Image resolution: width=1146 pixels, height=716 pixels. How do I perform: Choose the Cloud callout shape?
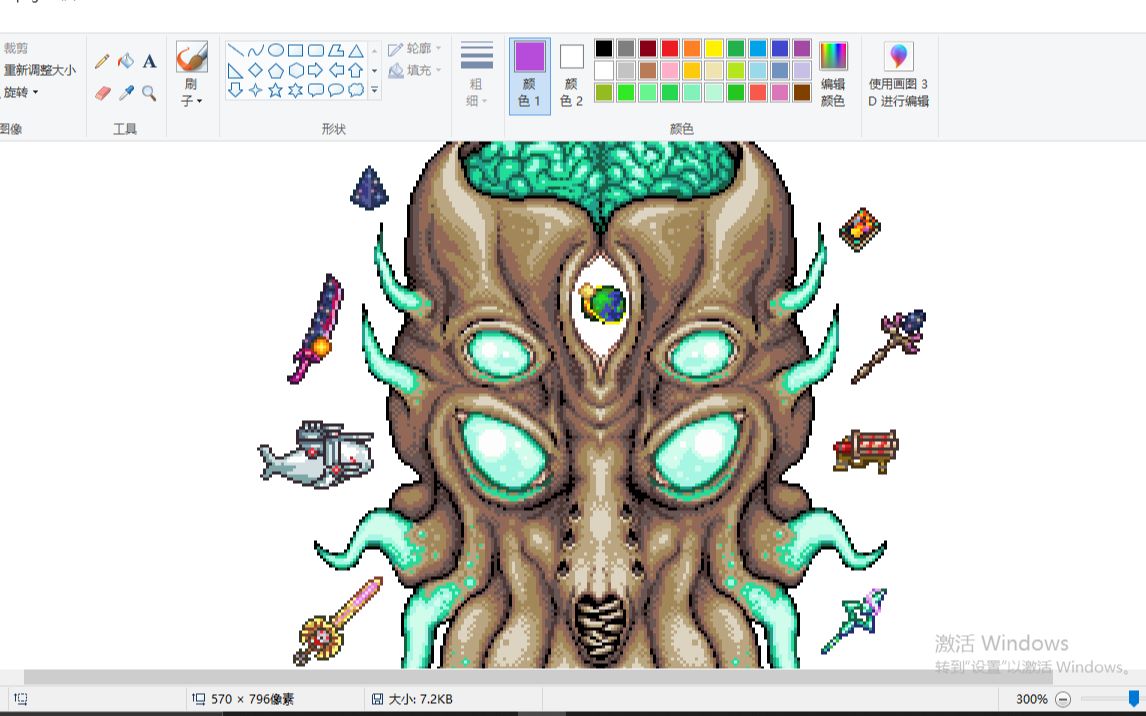click(356, 90)
